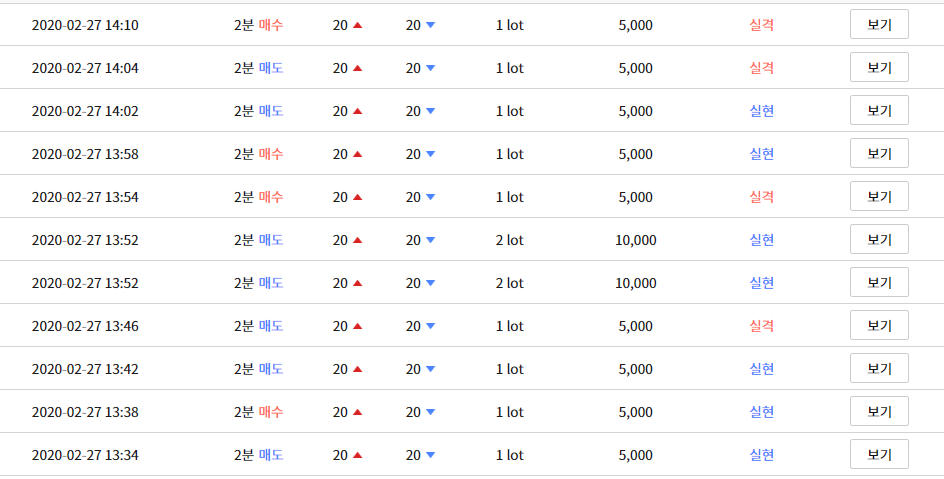Click 보기 for the 14:04 trade
The height and width of the screenshot is (479, 944).
[x=879, y=67]
